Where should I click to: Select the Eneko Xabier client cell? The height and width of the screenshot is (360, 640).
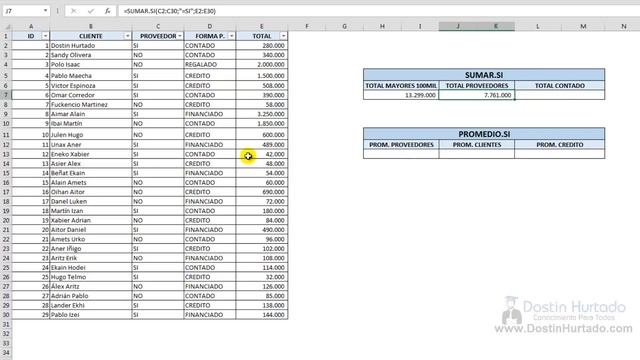(x=91, y=154)
